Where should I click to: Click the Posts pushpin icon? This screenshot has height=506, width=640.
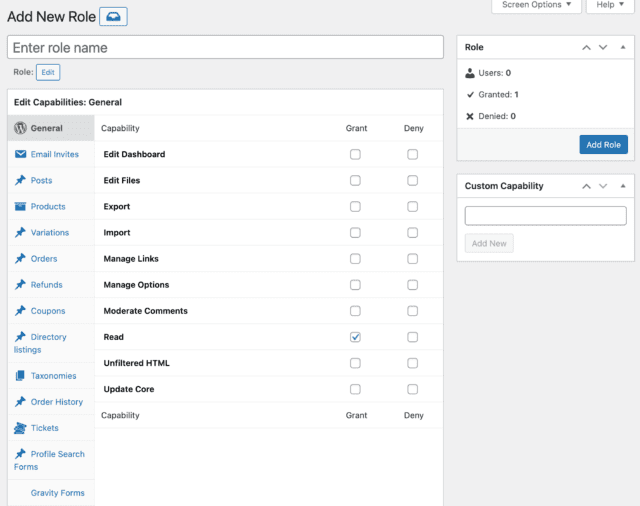[x=20, y=180]
